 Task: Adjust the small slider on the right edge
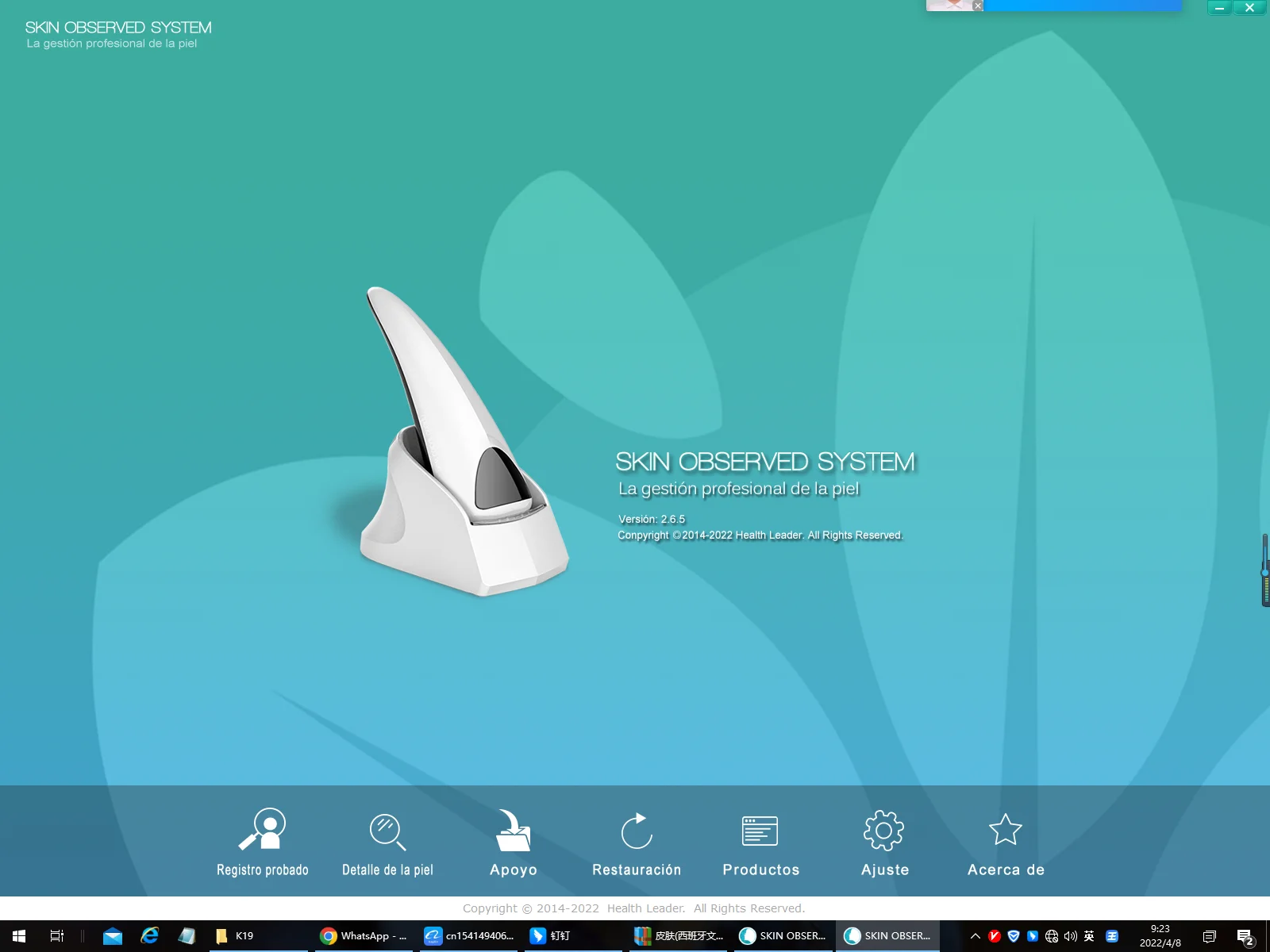click(1265, 570)
